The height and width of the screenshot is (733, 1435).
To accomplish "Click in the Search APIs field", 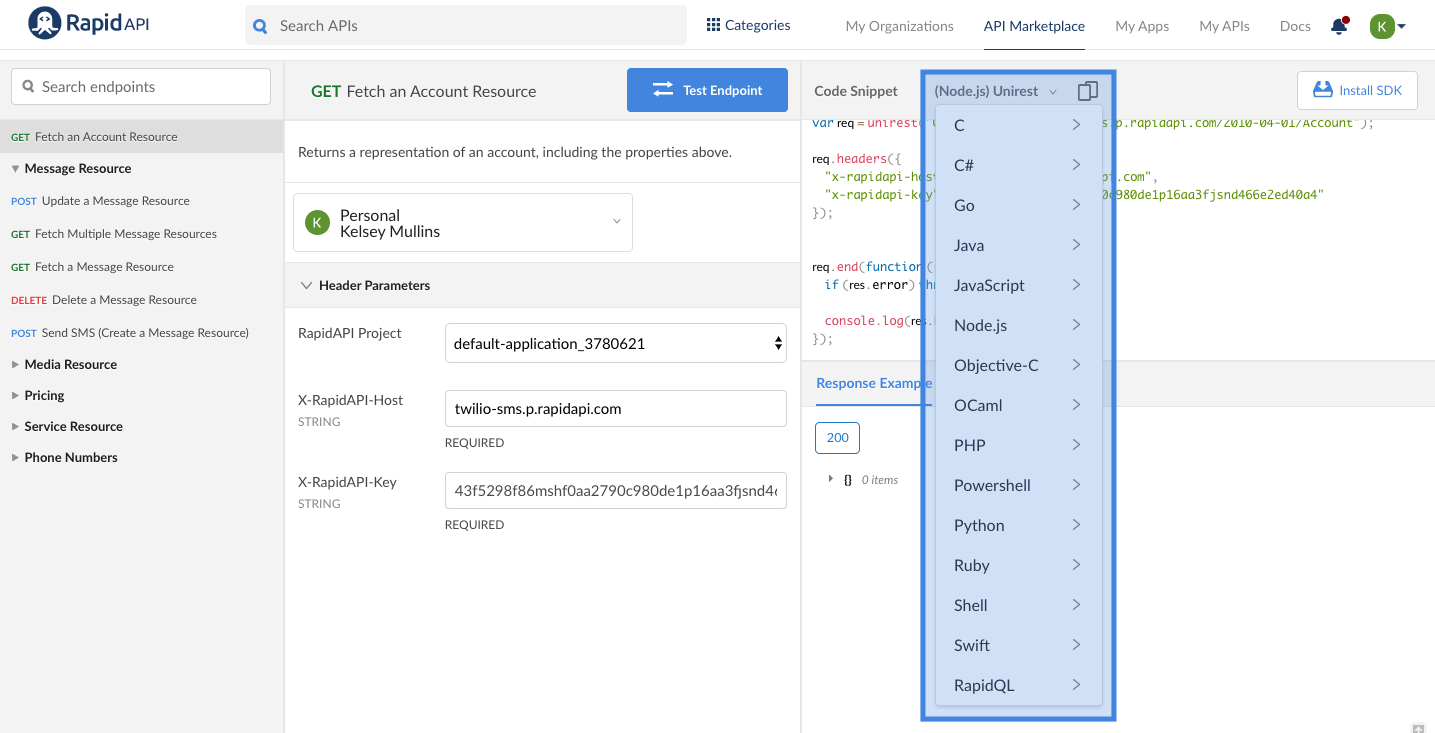I will tap(466, 25).
